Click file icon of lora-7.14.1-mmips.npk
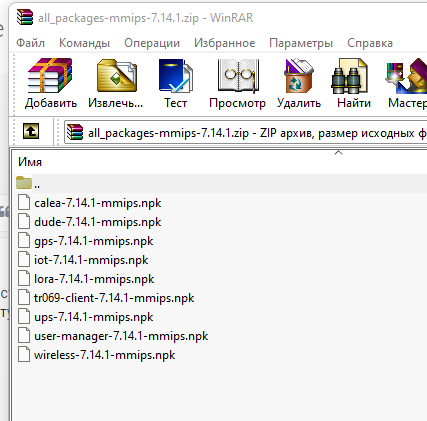The image size is (427, 421). click(24, 278)
